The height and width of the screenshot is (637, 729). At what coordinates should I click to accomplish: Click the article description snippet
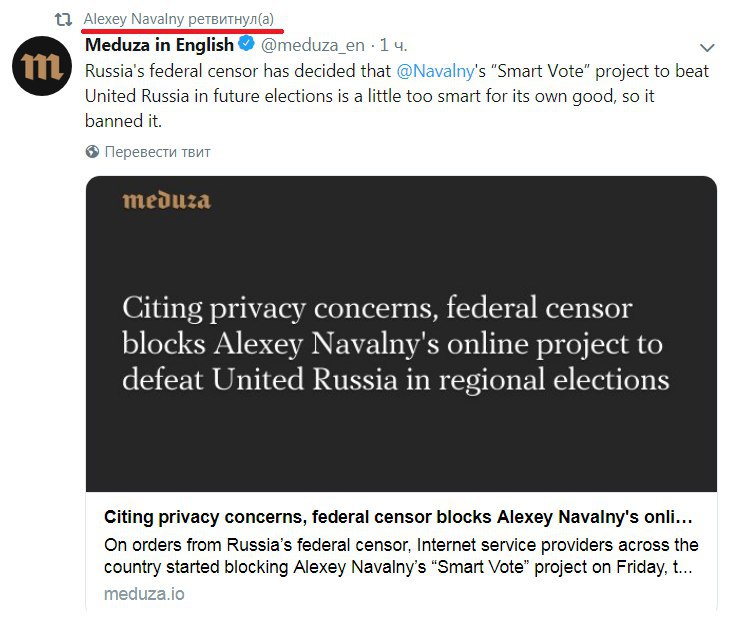(401, 556)
